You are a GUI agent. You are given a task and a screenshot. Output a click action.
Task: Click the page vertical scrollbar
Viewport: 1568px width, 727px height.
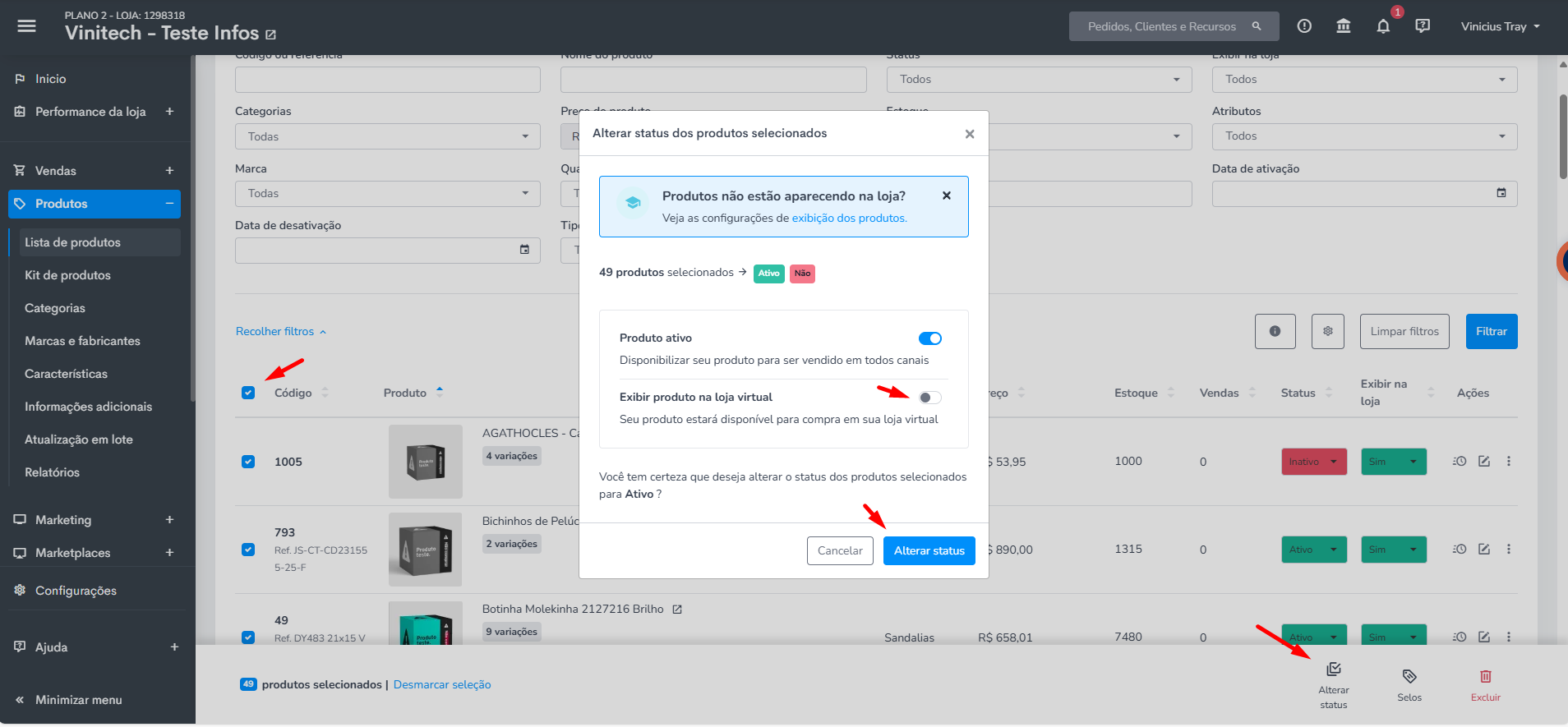tap(1563, 136)
